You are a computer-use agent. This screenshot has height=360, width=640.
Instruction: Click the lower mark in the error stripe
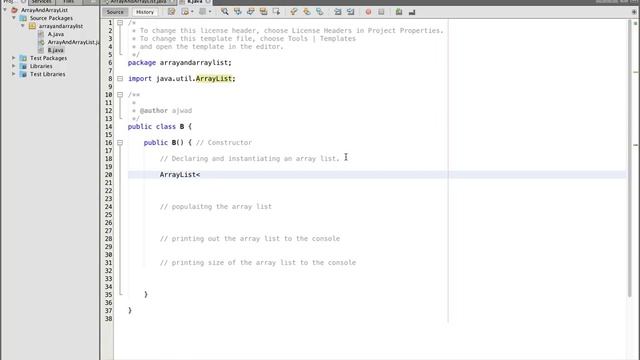pyautogui.click(x=636, y=145)
